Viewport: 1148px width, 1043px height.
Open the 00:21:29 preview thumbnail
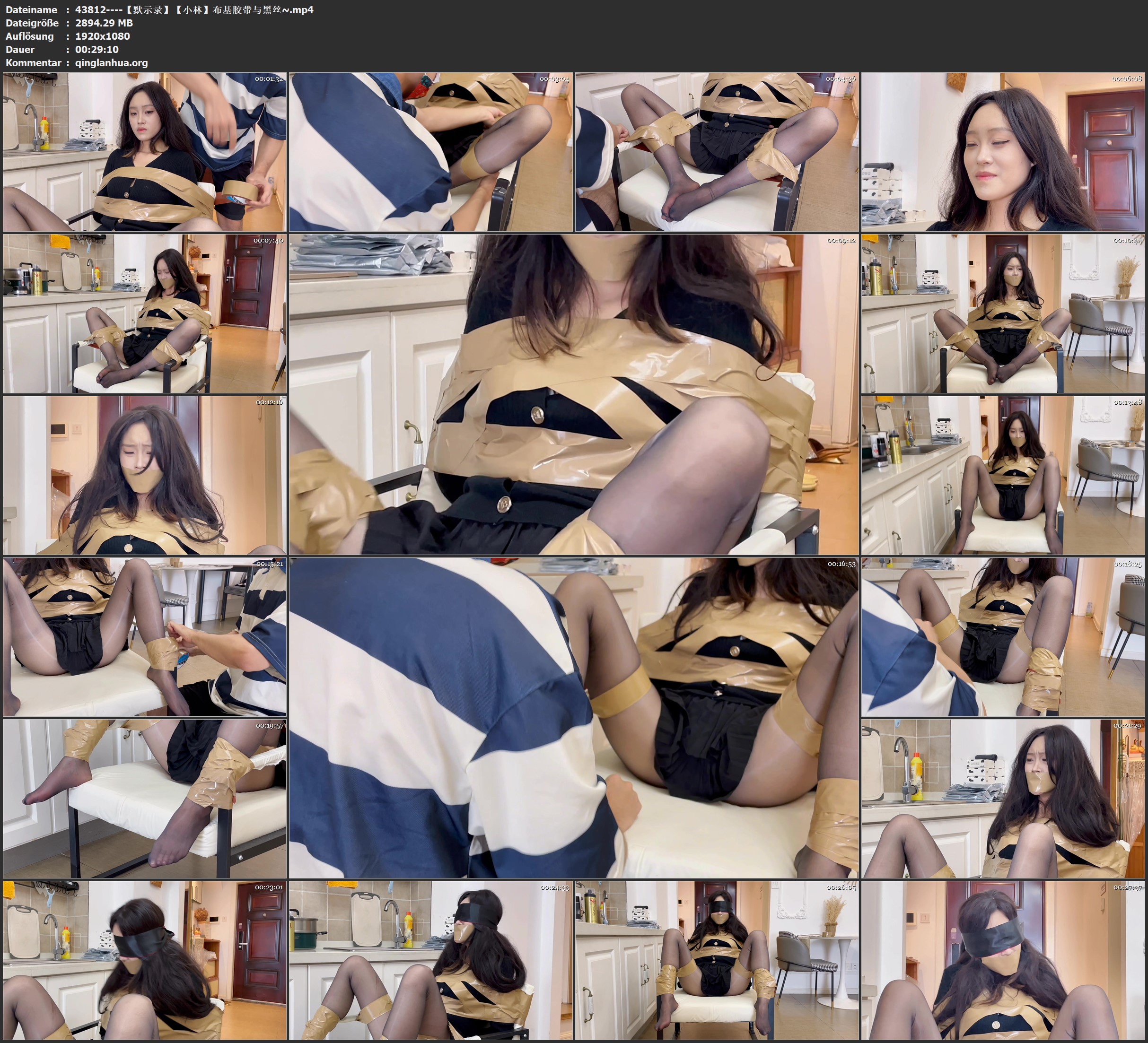pos(1003,798)
